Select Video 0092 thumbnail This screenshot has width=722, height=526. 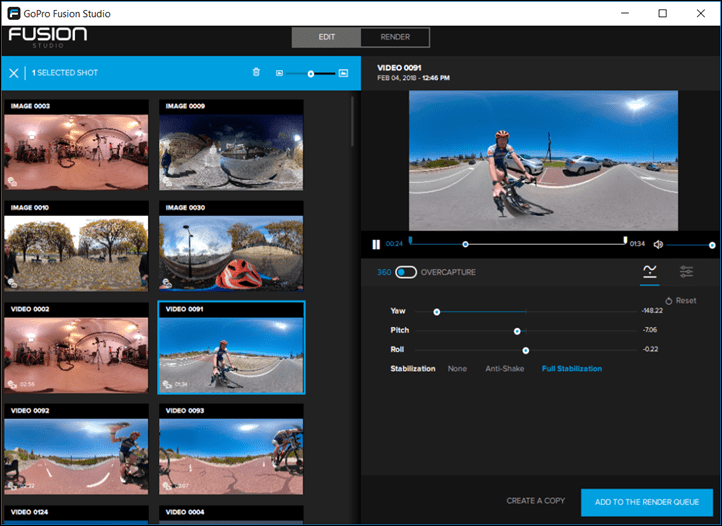[x=76, y=449]
